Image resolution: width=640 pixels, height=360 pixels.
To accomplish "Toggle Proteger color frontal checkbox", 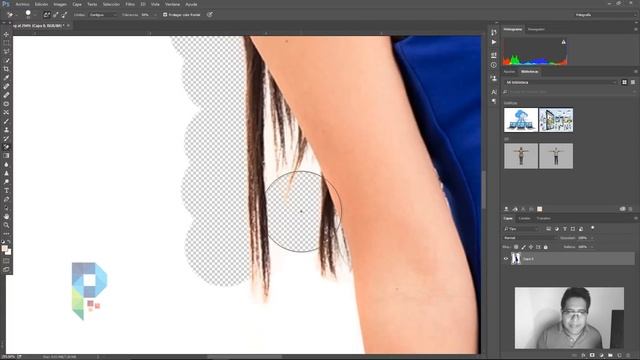I will click(x=165, y=15).
